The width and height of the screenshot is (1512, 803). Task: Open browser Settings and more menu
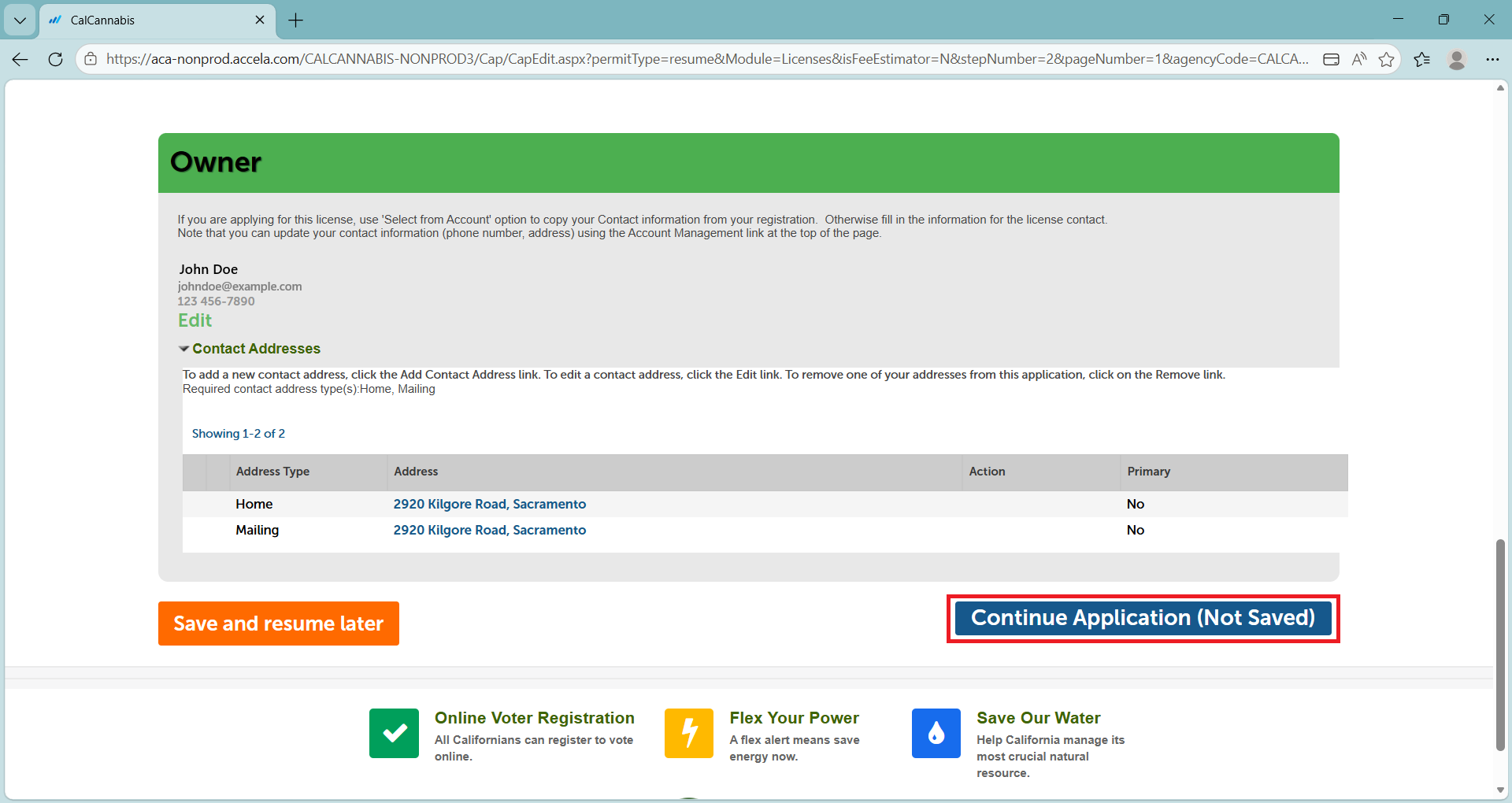coord(1492,59)
